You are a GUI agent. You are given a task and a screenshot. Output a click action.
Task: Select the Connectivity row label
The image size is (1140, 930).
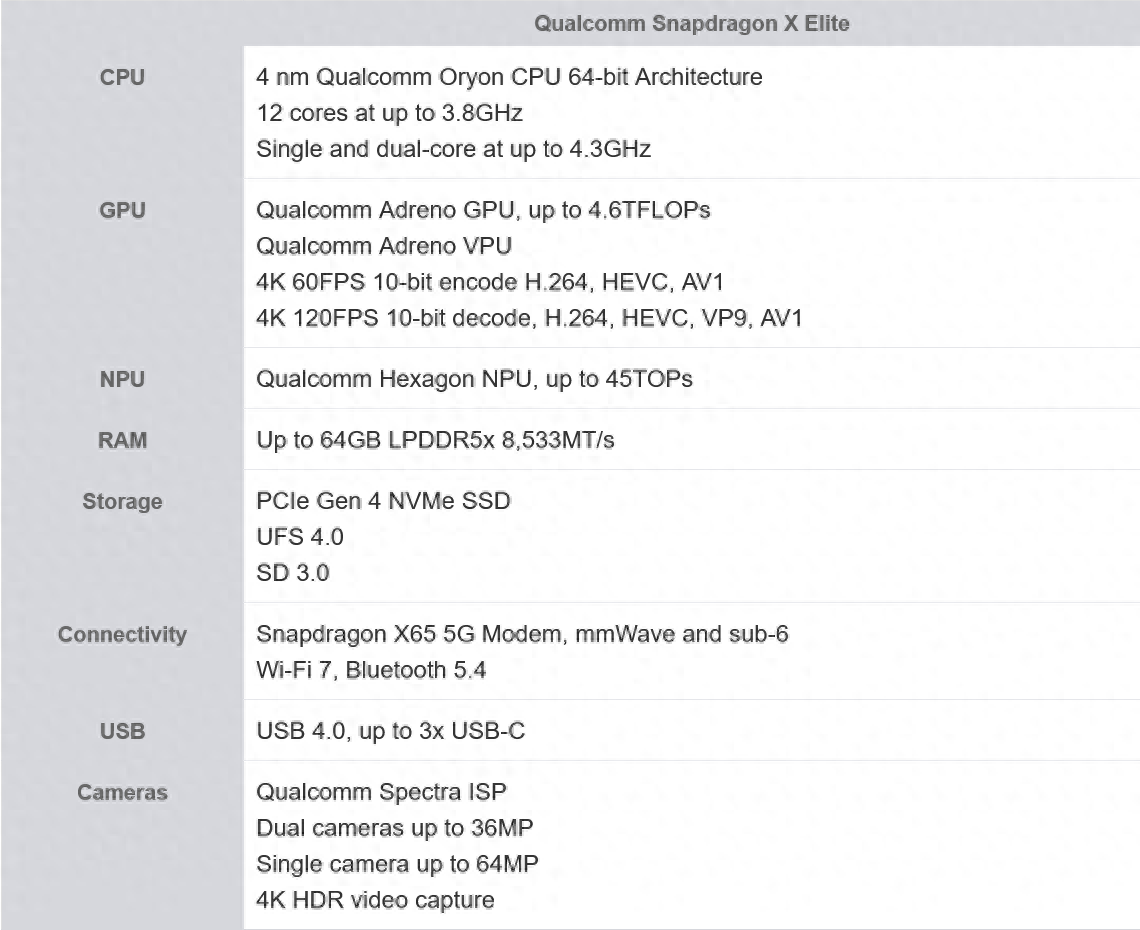[122, 635]
